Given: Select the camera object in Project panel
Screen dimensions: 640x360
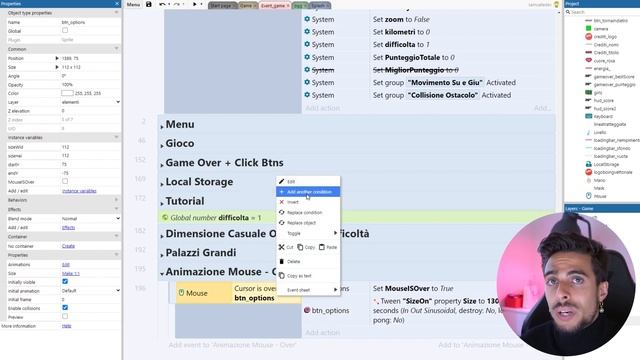Looking at the screenshot, I should pyautogui.click(x=600, y=29).
